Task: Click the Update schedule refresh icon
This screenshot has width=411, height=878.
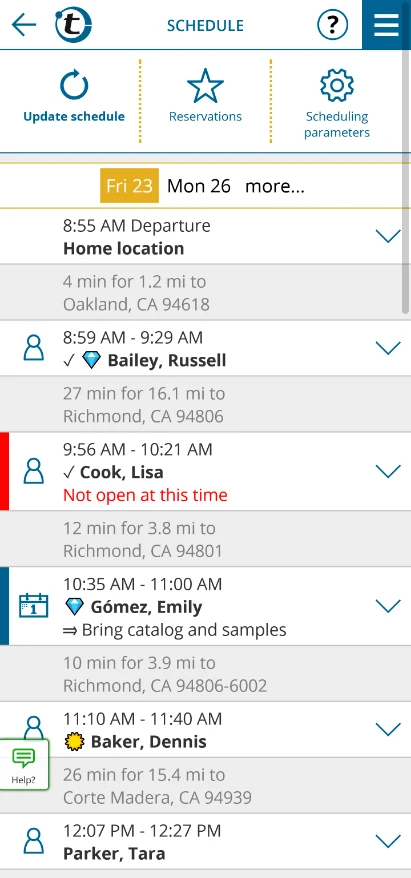Action: [74, 87]
